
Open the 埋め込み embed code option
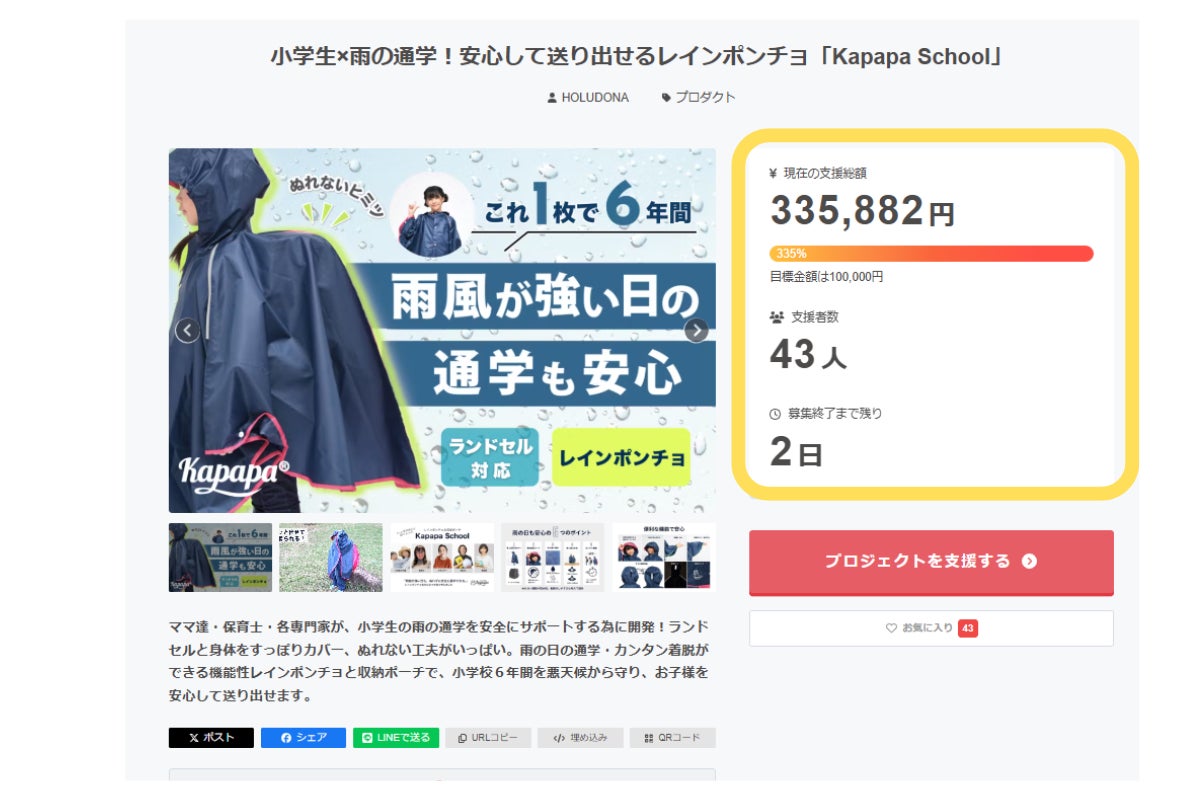580,738
